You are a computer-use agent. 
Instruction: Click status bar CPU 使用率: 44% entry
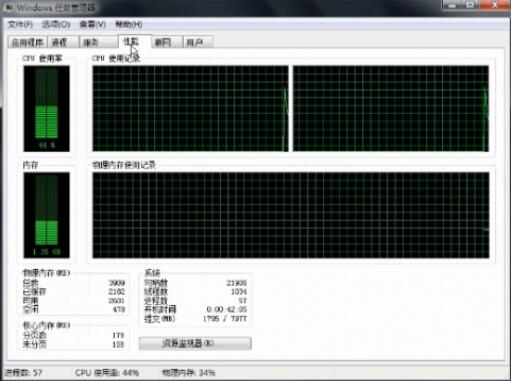click(x=107, y=373)
